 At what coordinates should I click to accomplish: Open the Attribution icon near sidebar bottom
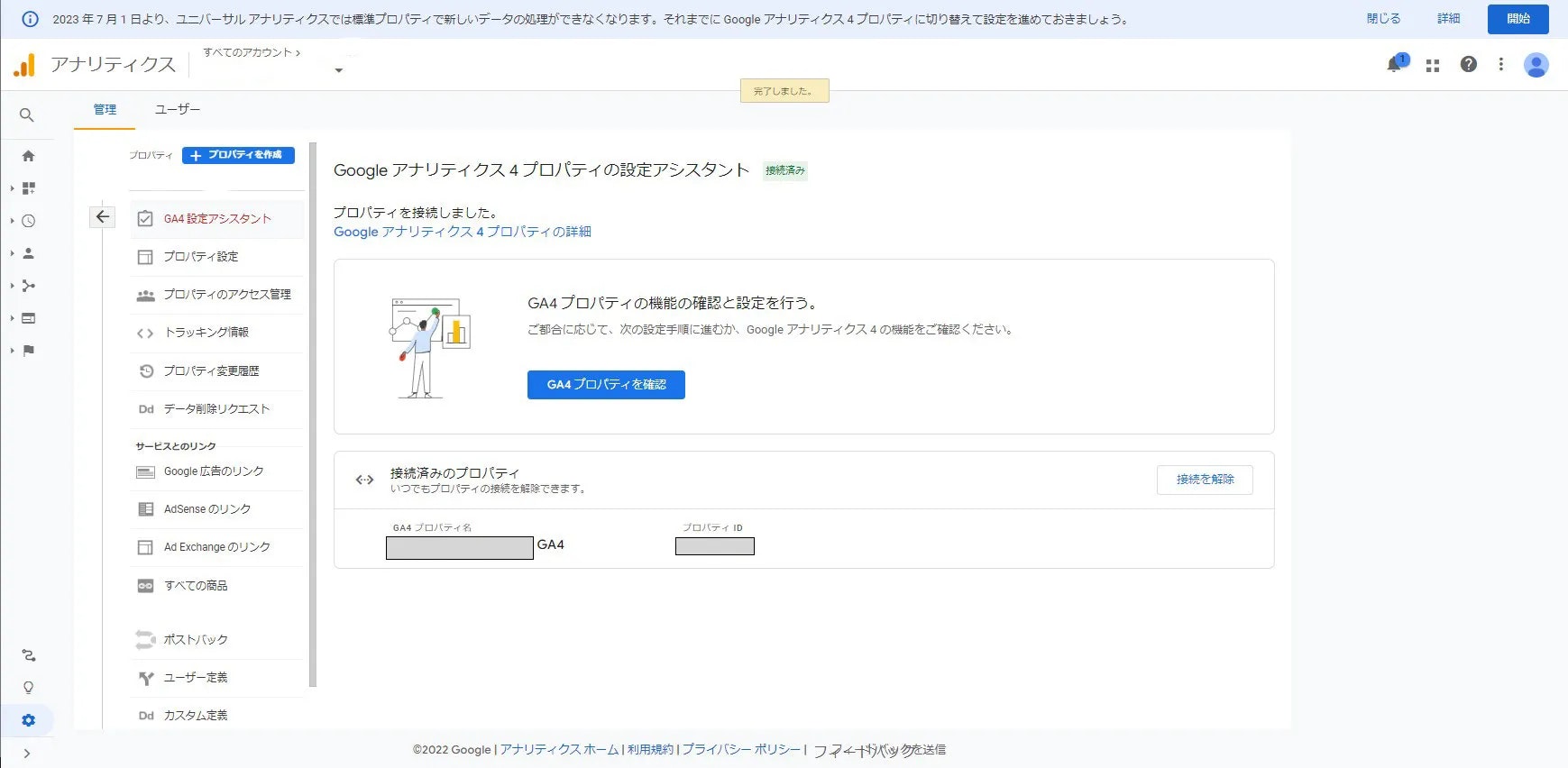pyautogui.click(x=29, y=655)
